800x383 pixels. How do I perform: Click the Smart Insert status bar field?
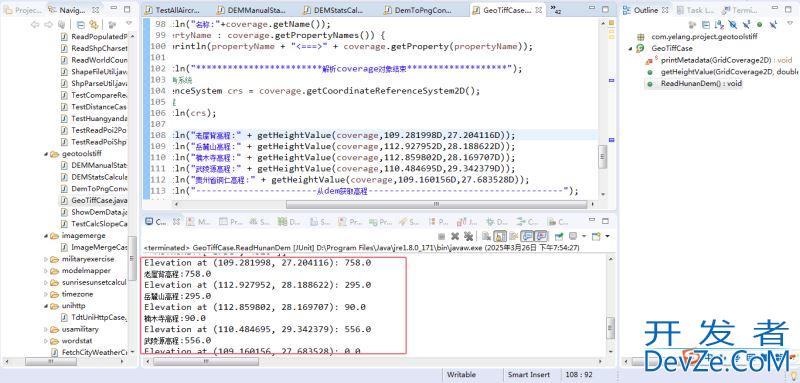[529, 374]
